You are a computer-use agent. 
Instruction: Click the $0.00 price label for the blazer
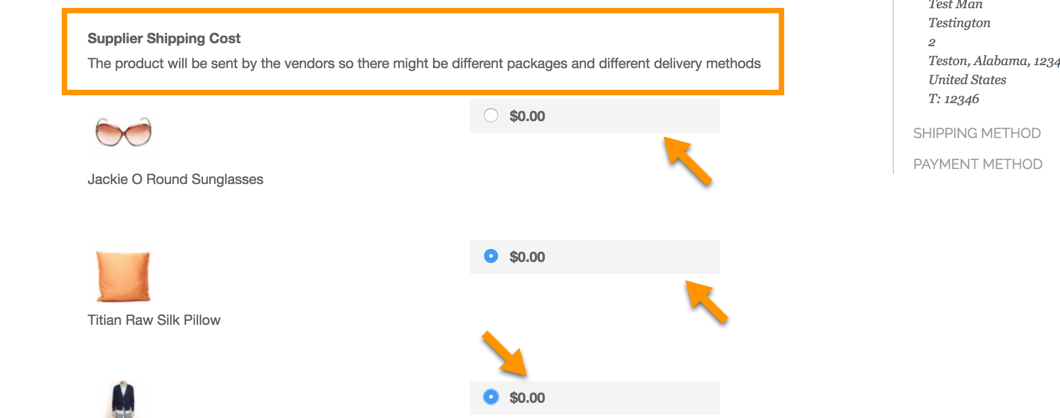click(x=527, y=398)
